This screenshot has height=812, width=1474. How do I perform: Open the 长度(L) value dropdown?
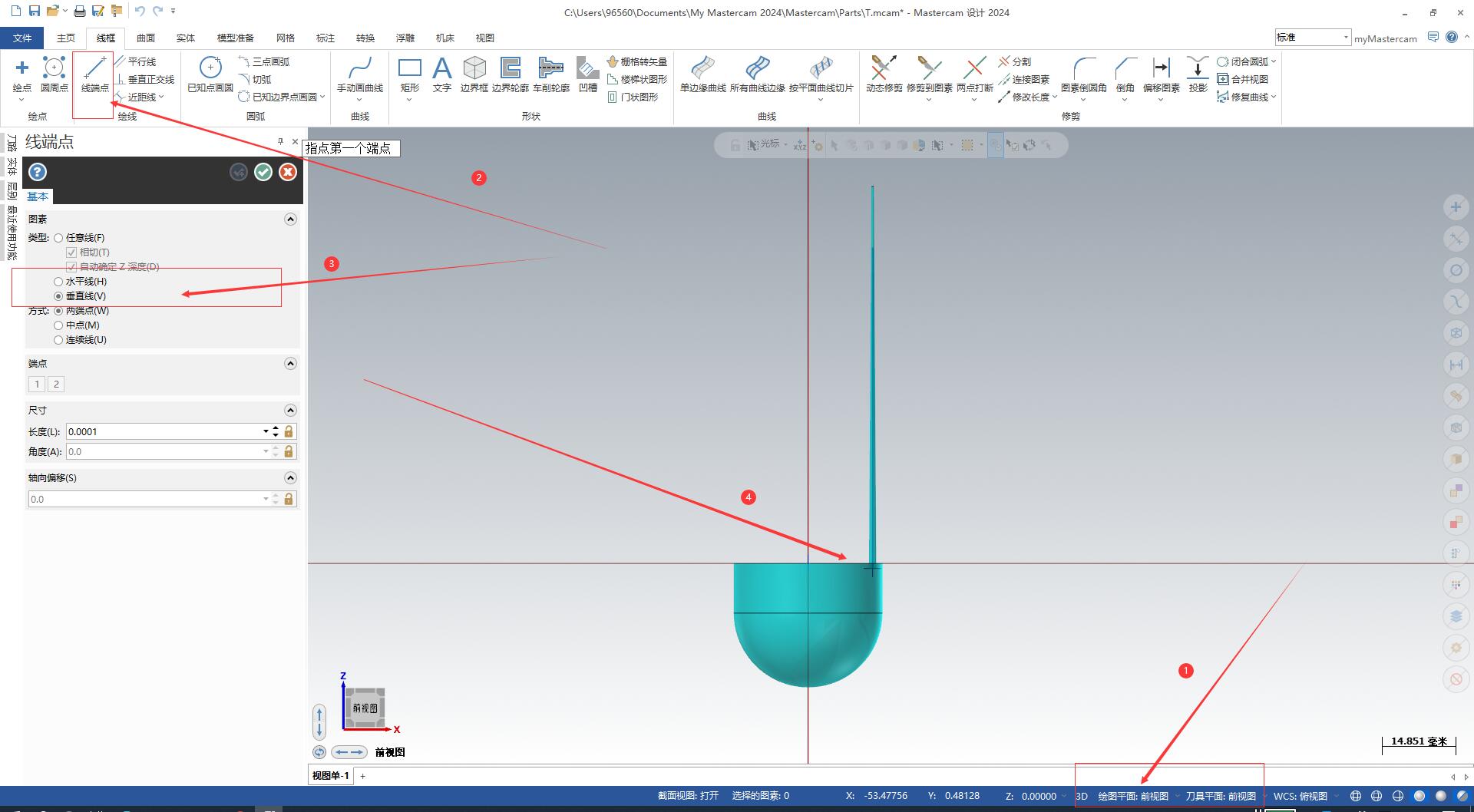(x=266, y=431)
